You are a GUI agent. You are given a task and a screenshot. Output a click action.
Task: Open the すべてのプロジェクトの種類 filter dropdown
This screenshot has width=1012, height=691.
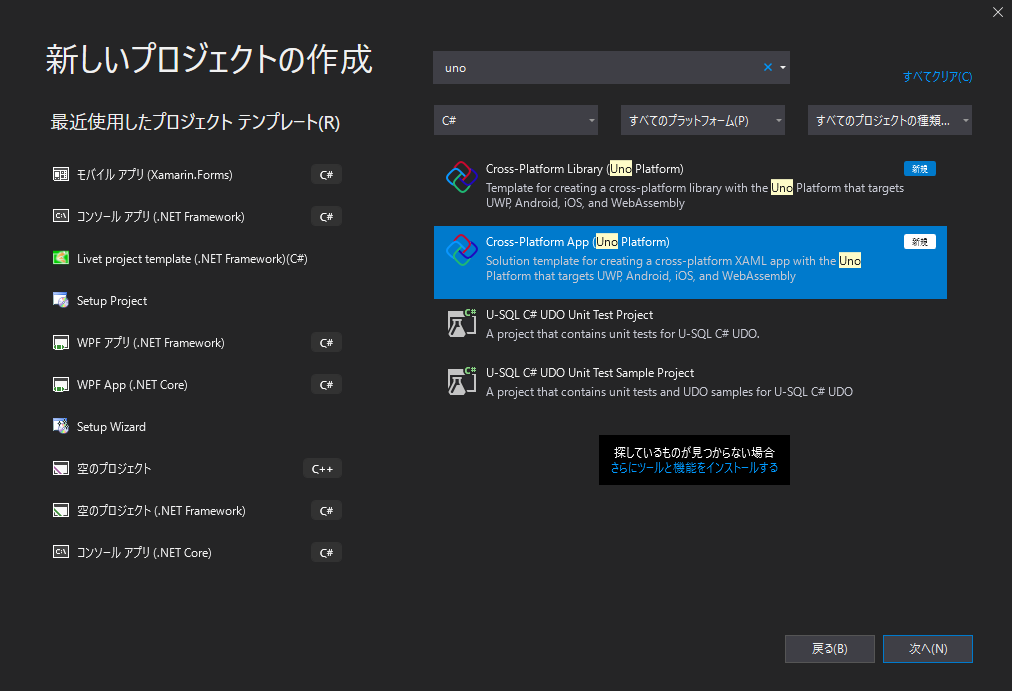click(x=889, y=120)
